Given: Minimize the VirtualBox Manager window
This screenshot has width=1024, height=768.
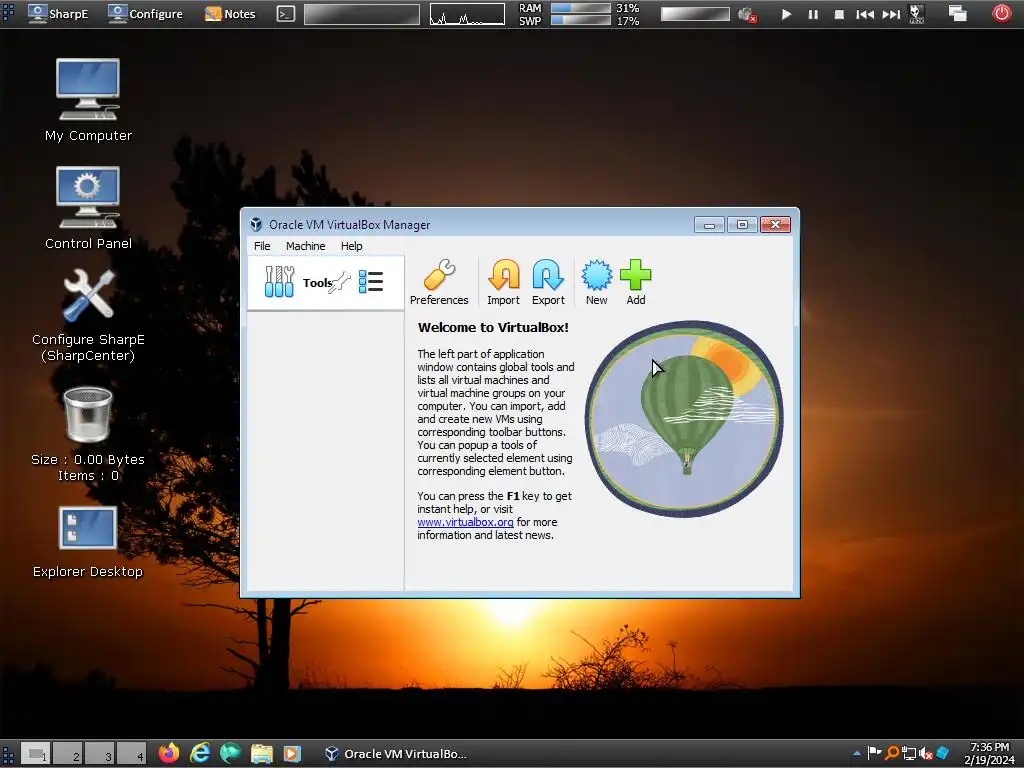Looking at the screenshot, I should 709,225.
